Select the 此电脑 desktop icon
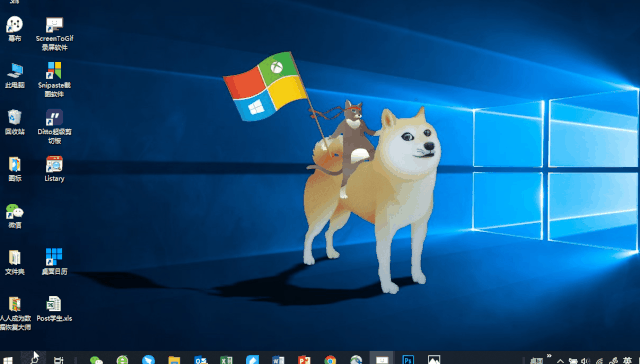640x364 pixels. click(15, 75)
